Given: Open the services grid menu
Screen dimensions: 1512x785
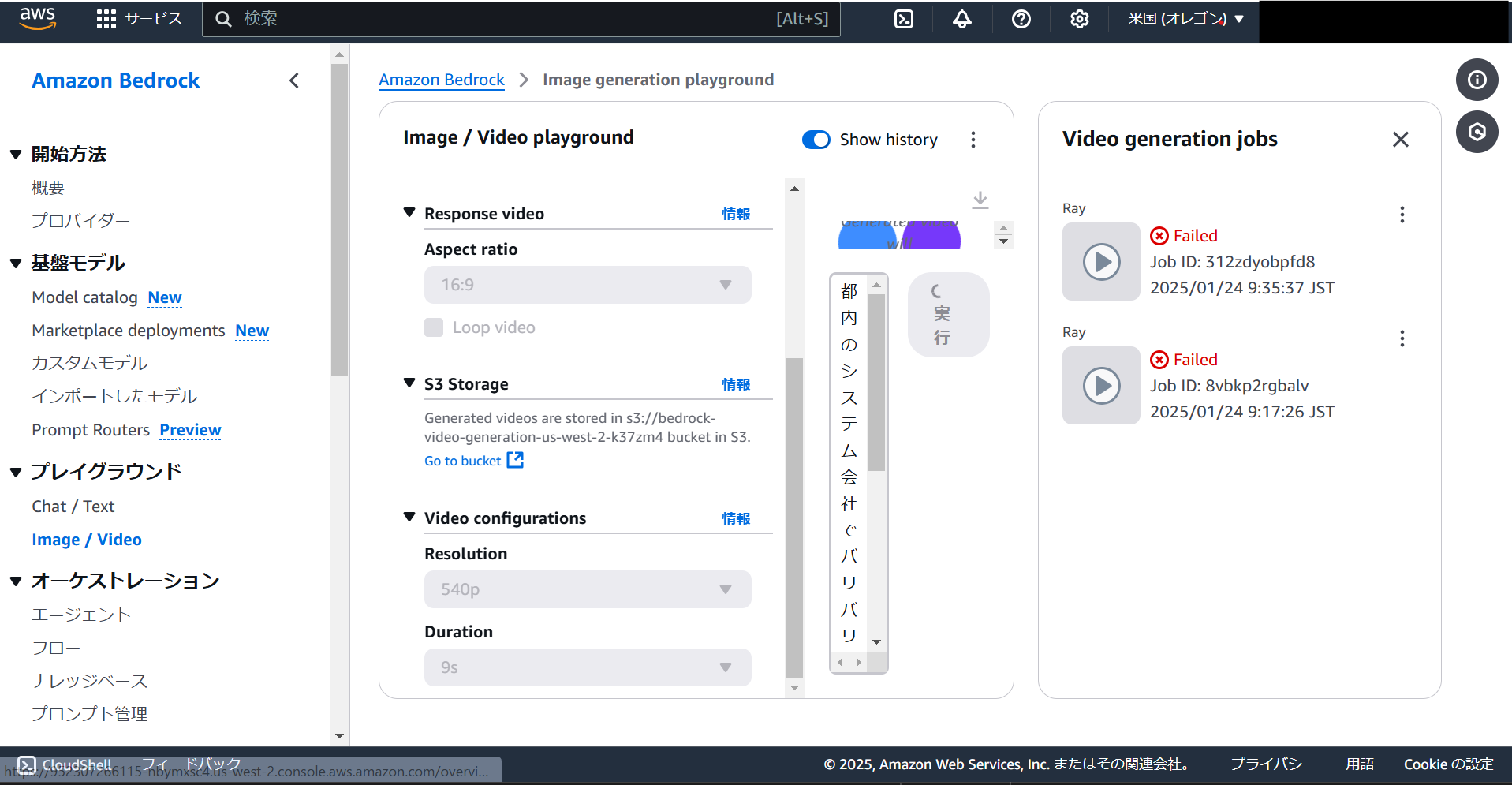Looking at the screenshot, I should pos(106,19).
